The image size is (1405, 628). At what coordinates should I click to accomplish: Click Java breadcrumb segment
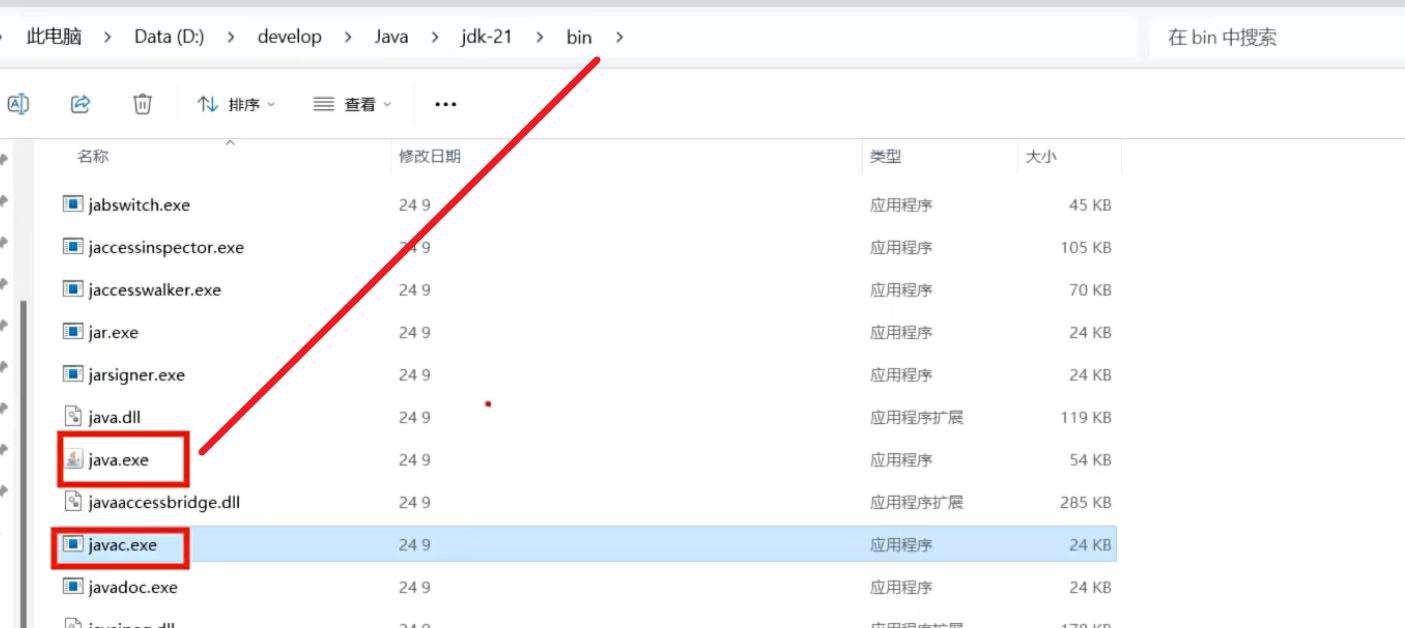coord(391,37)
